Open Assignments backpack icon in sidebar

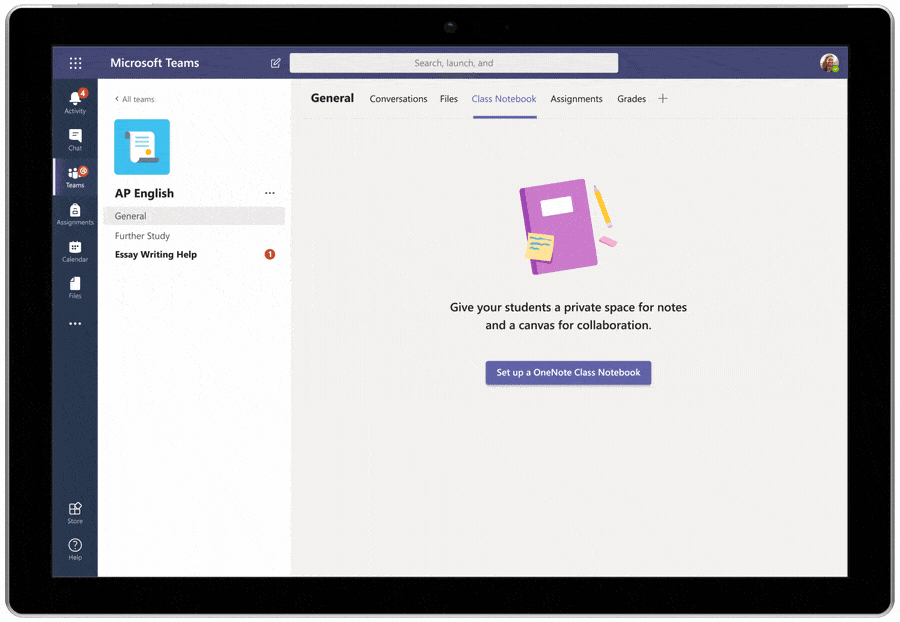[75, 214]
